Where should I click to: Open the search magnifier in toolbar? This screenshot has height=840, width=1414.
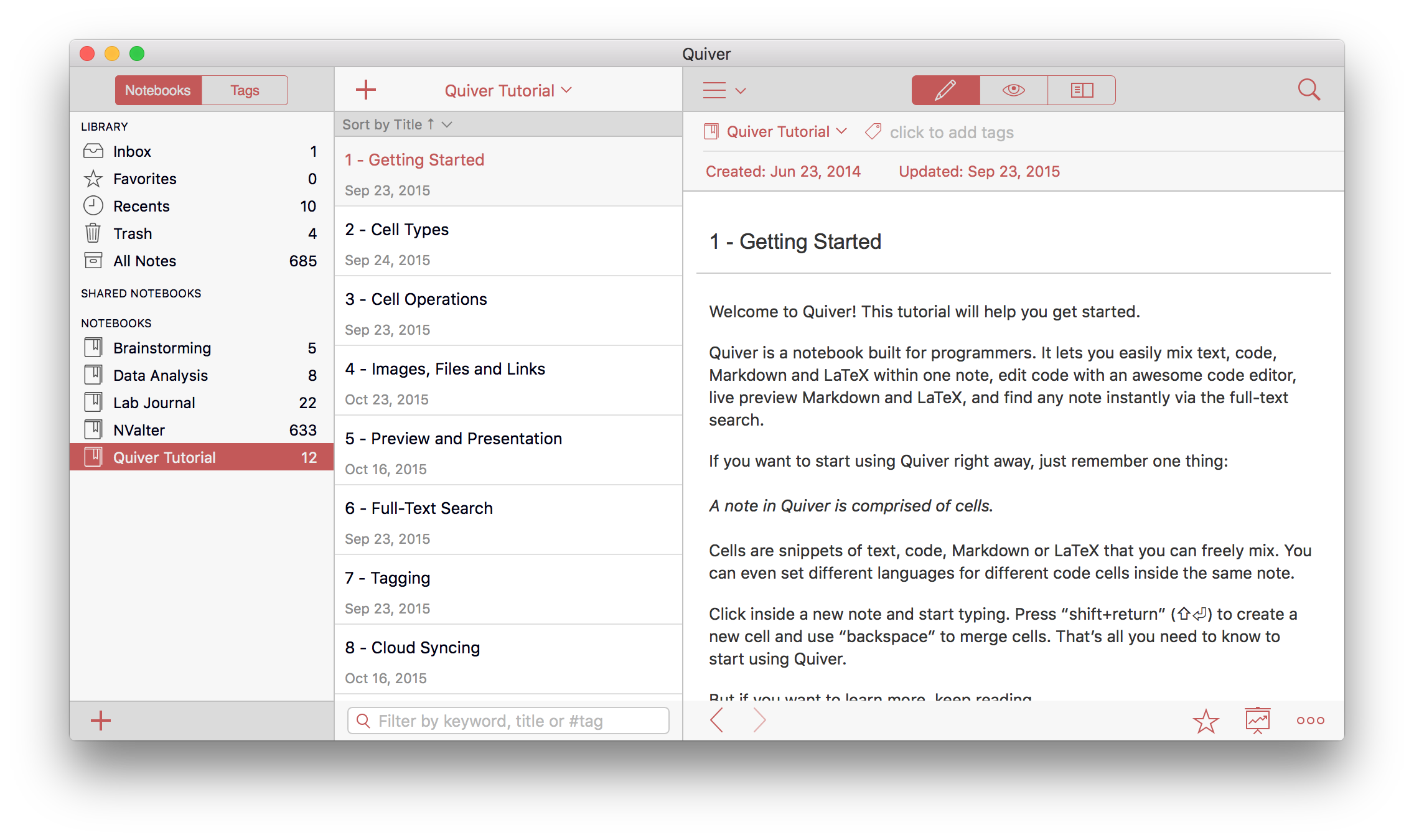[1308, 90]
